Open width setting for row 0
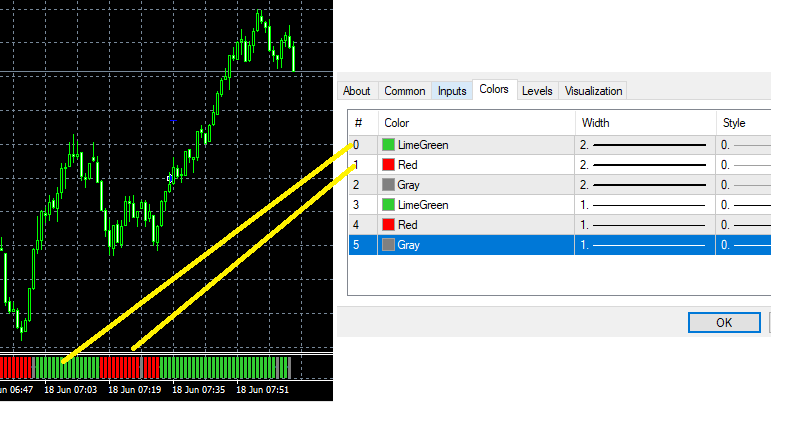 (645, 145)
